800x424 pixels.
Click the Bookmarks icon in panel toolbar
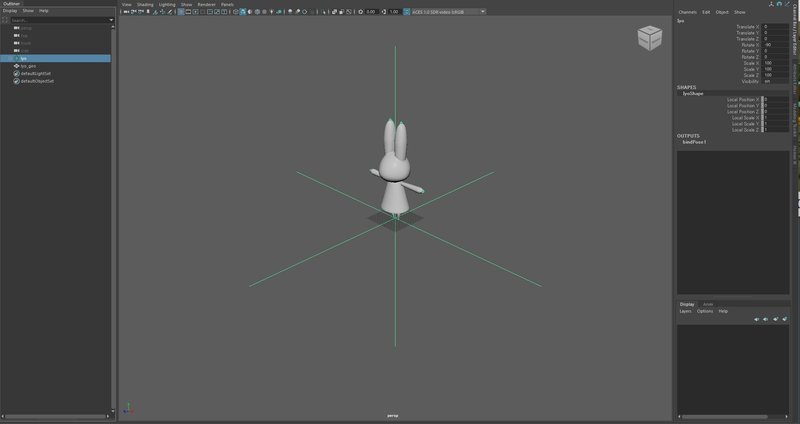[x=147, y=11]
